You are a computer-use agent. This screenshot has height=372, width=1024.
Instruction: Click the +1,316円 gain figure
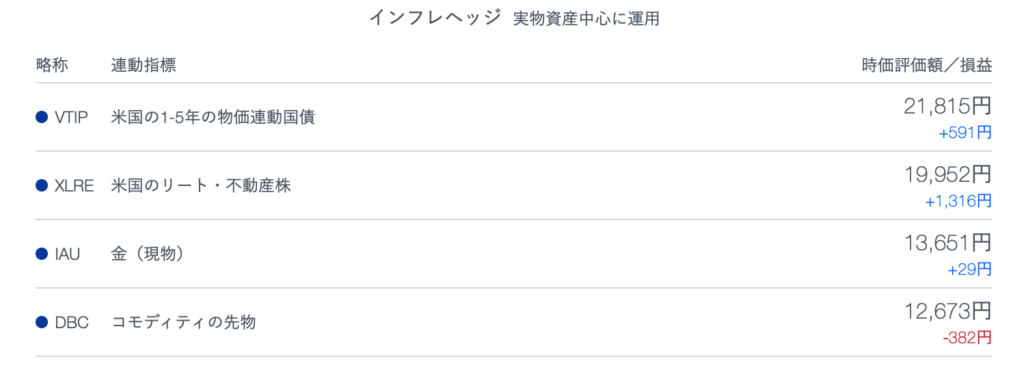pos(958,201)
